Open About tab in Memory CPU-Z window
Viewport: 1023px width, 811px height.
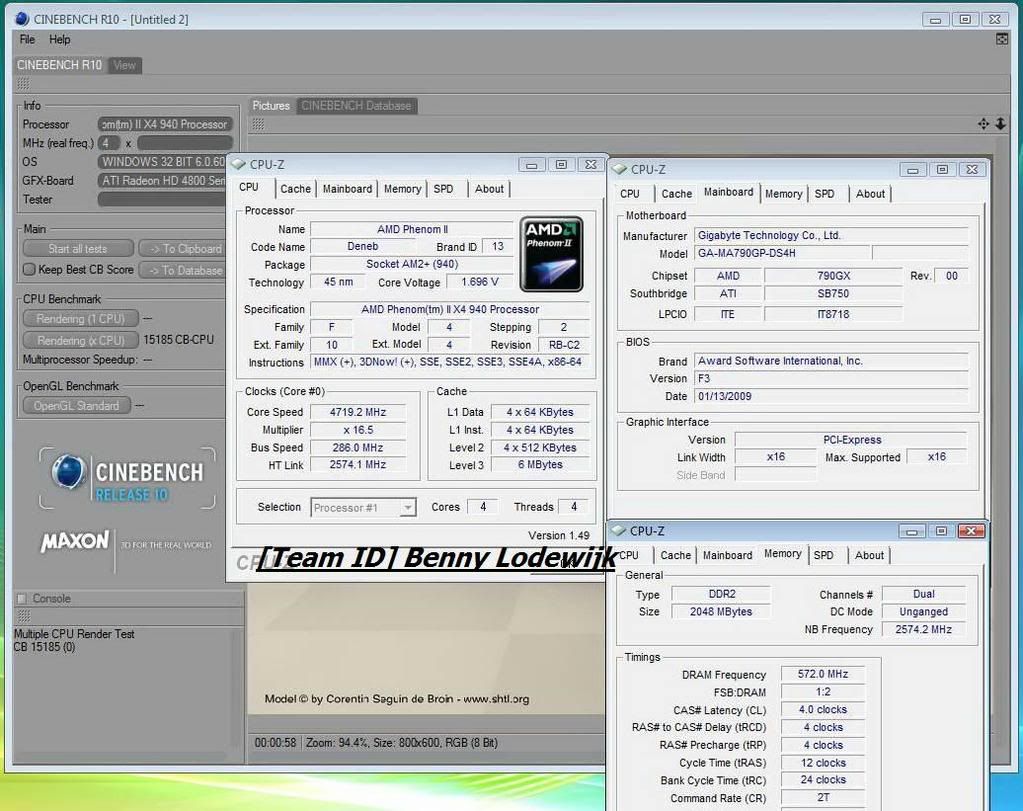(869, 555)
